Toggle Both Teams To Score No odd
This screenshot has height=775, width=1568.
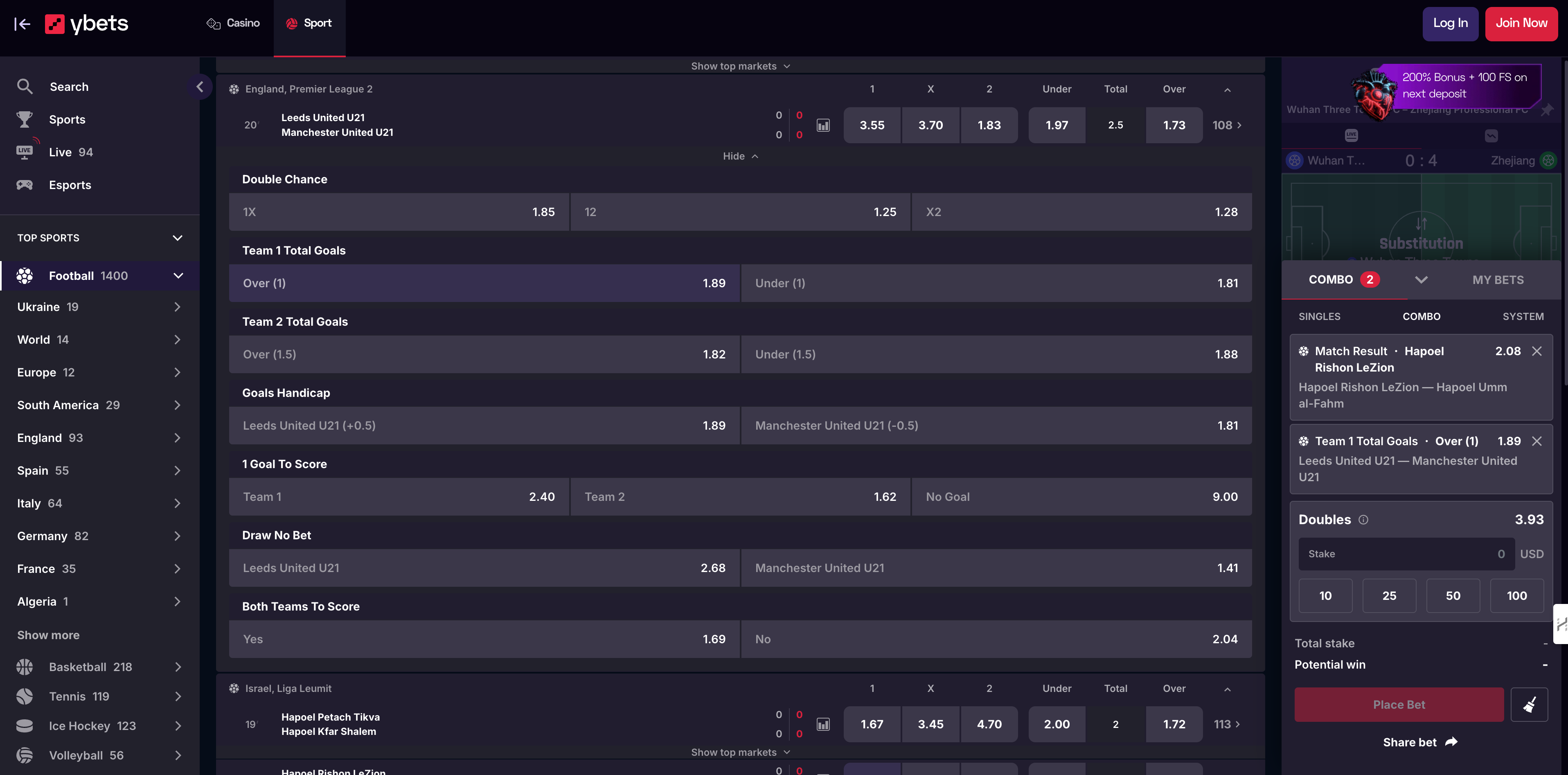pos(996,639)
